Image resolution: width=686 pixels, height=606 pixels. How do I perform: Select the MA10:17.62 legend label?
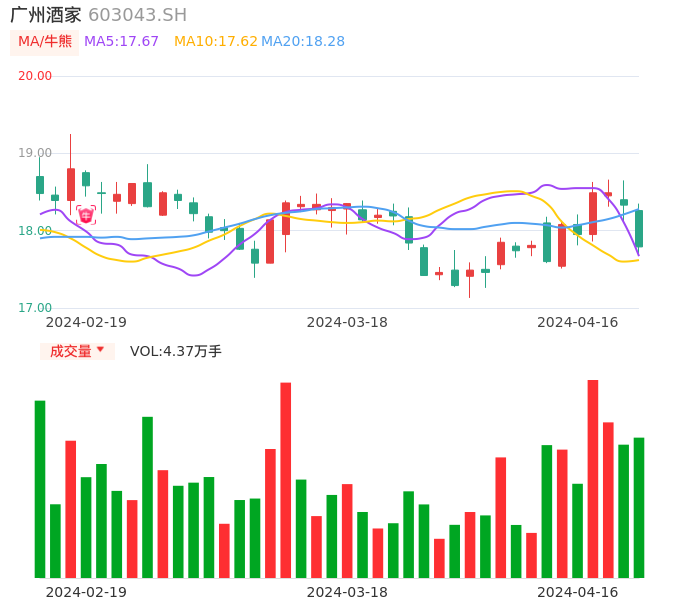coord(216,42)
